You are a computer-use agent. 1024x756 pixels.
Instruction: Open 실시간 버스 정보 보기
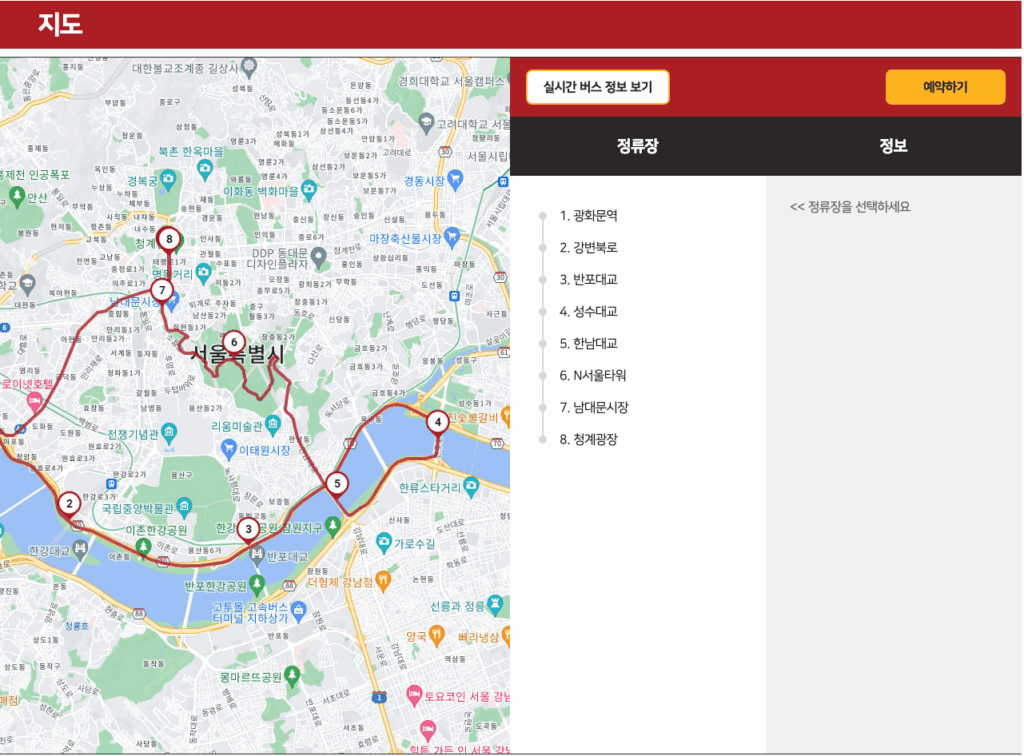coord(597,87)
